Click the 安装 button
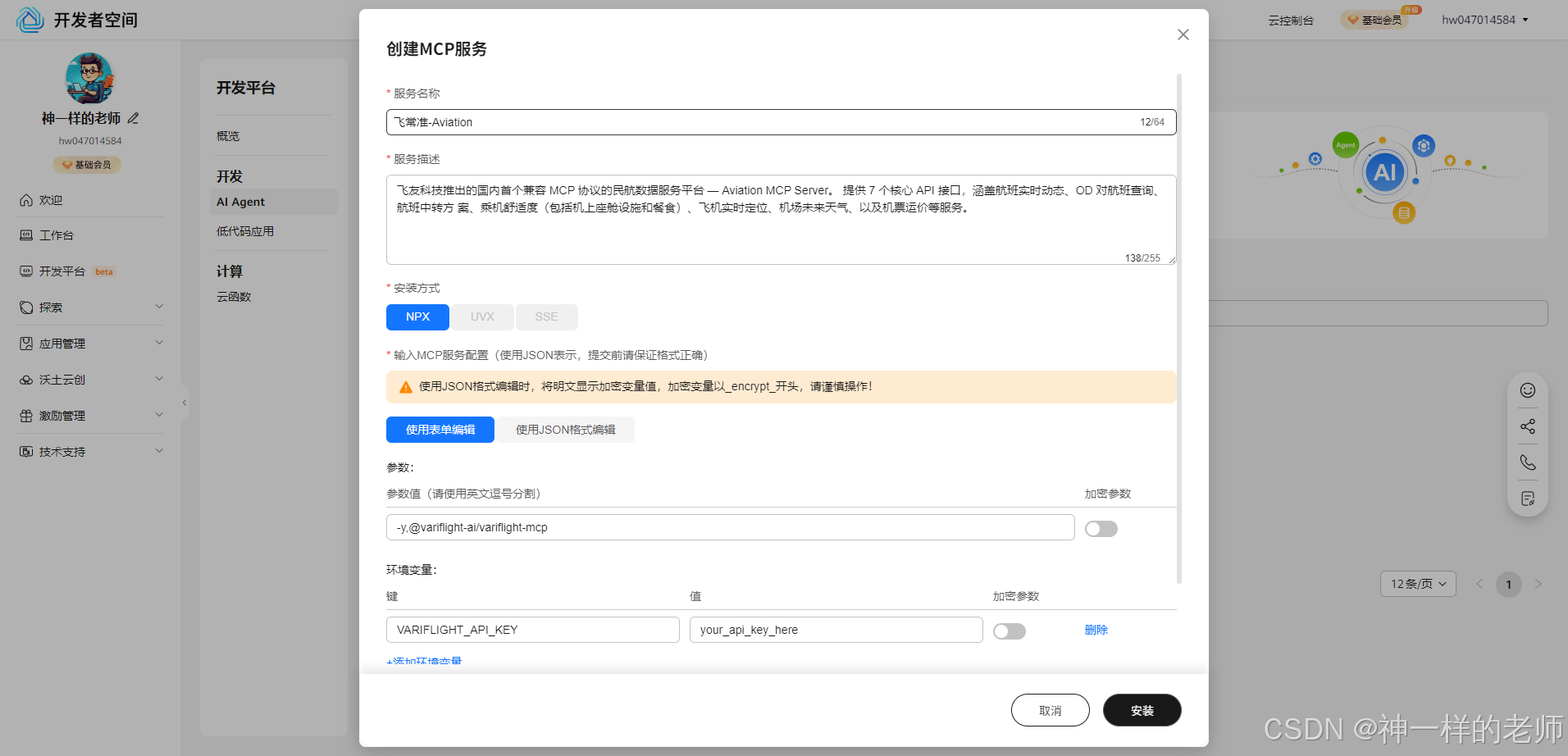This screenshot has height=756, width=1568. [x=1142, y=710]
